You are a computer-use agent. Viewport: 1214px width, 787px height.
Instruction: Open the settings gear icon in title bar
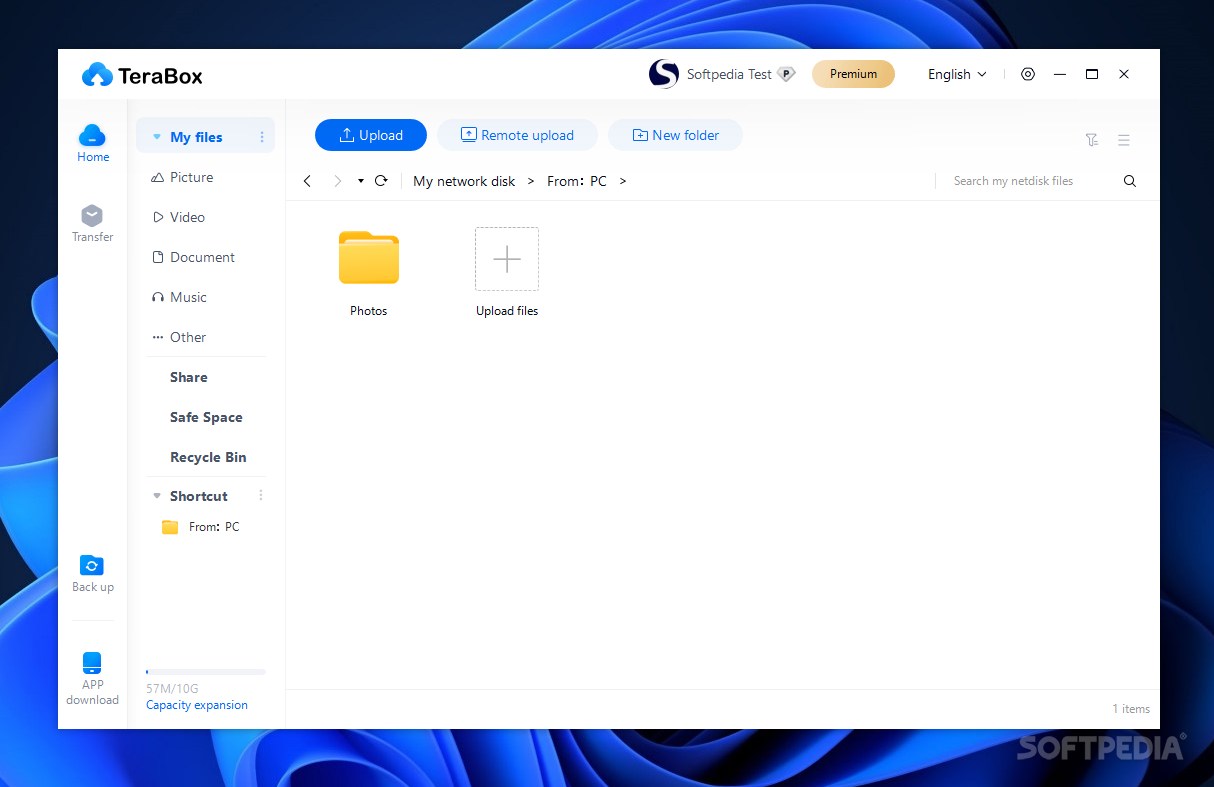(x=1028, y=74)
